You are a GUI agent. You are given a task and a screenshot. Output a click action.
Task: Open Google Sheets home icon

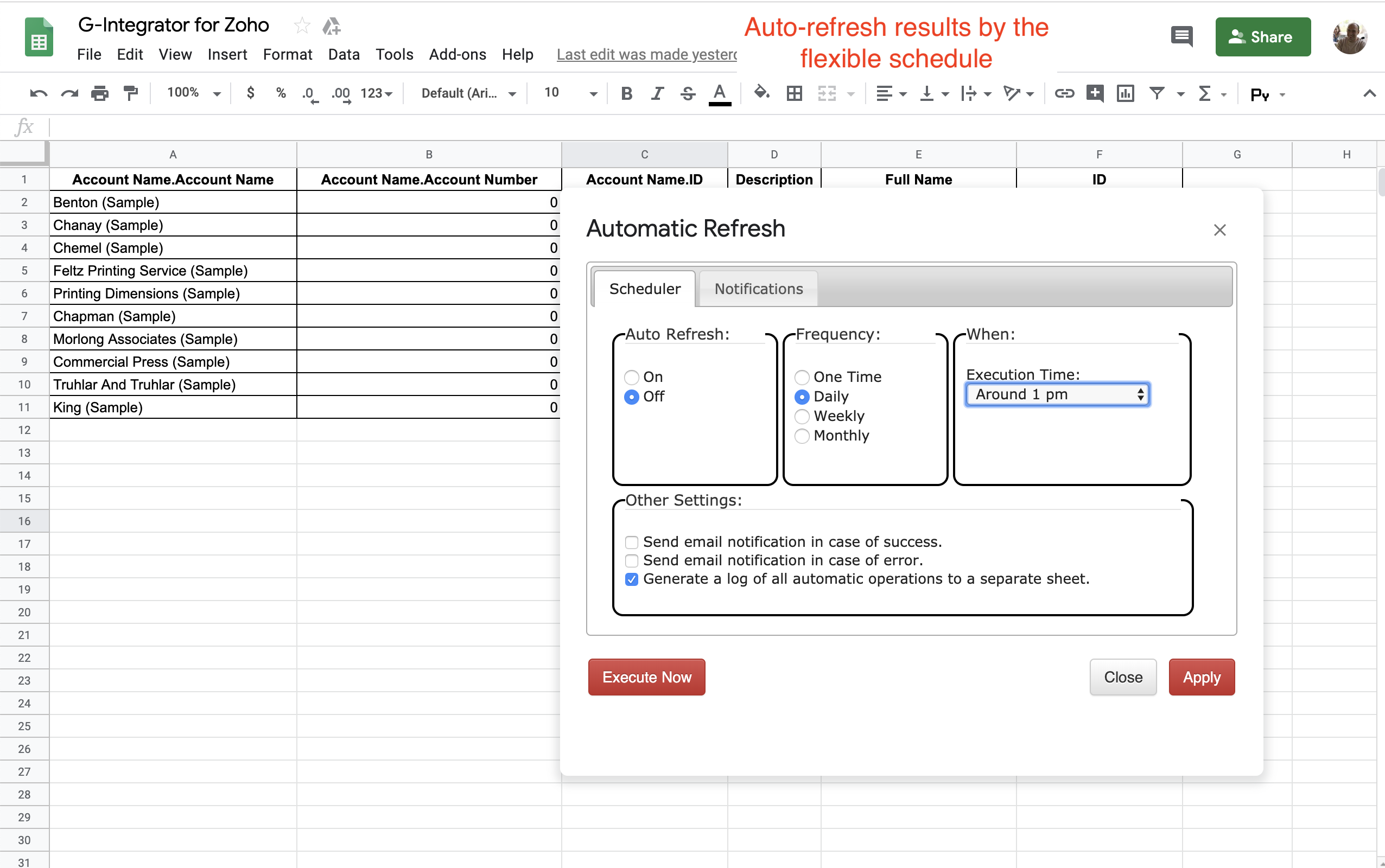tap(39, 37)
